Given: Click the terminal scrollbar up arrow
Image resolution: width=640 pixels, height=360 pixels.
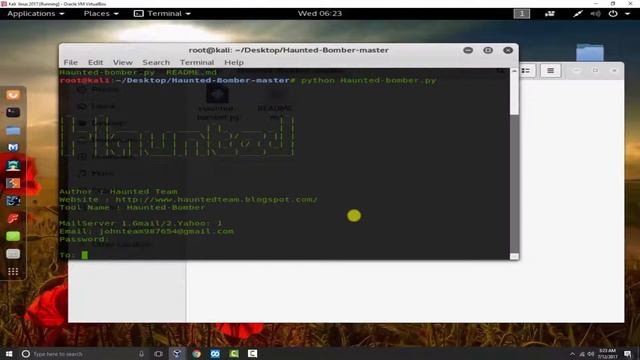Looking at the screenshot, I should pyautogui.click(x=514, y=71).
